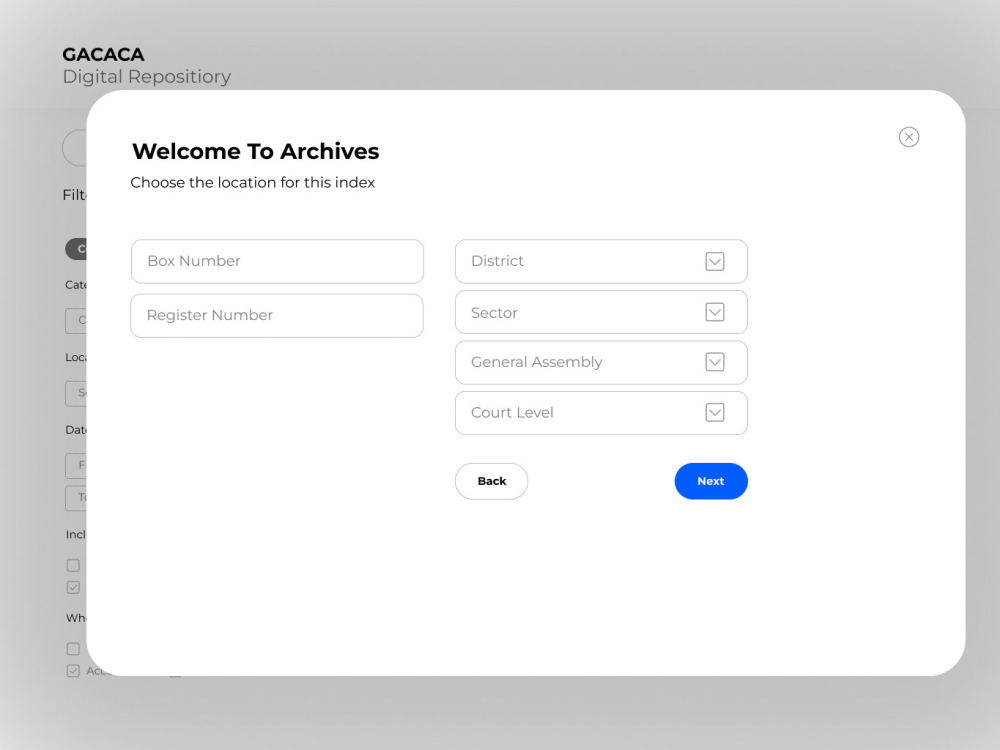The image size is (1000, 750).
Task: Click the Court Level chevron icon
Action: point(715,413)
